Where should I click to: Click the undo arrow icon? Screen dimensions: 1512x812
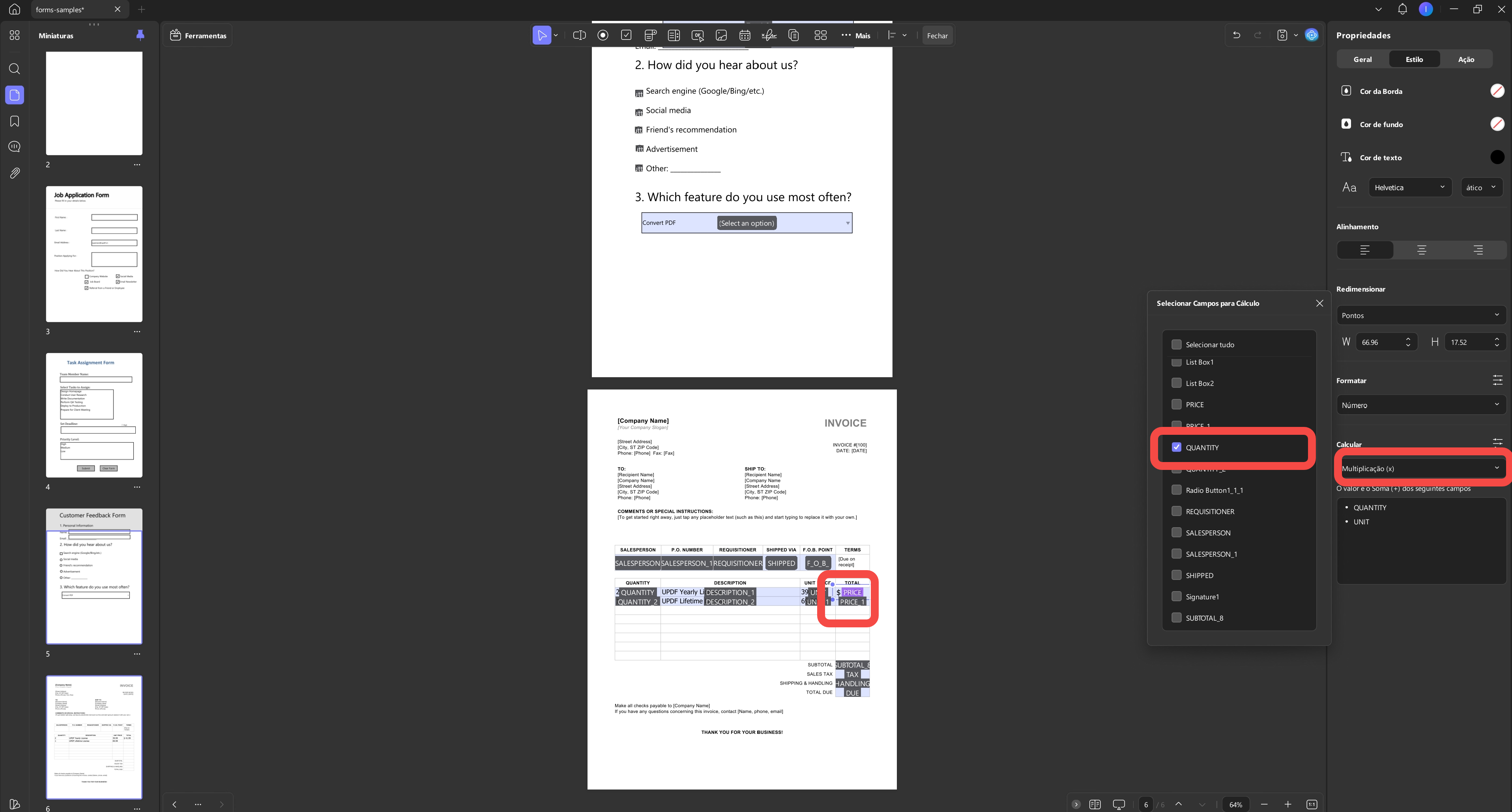1237,35
